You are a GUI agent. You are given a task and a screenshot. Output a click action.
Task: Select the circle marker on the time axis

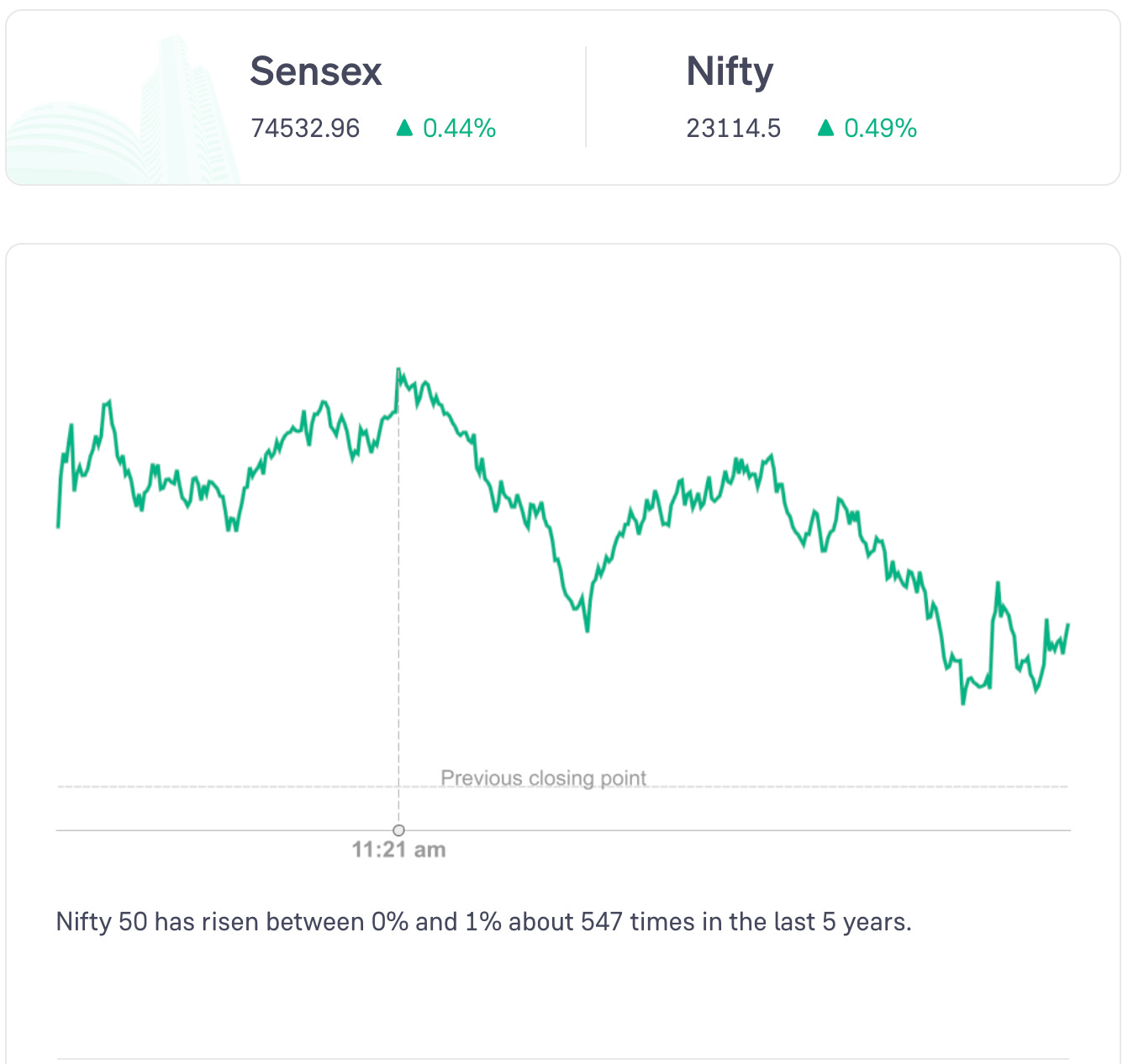[x=398, y=830]
